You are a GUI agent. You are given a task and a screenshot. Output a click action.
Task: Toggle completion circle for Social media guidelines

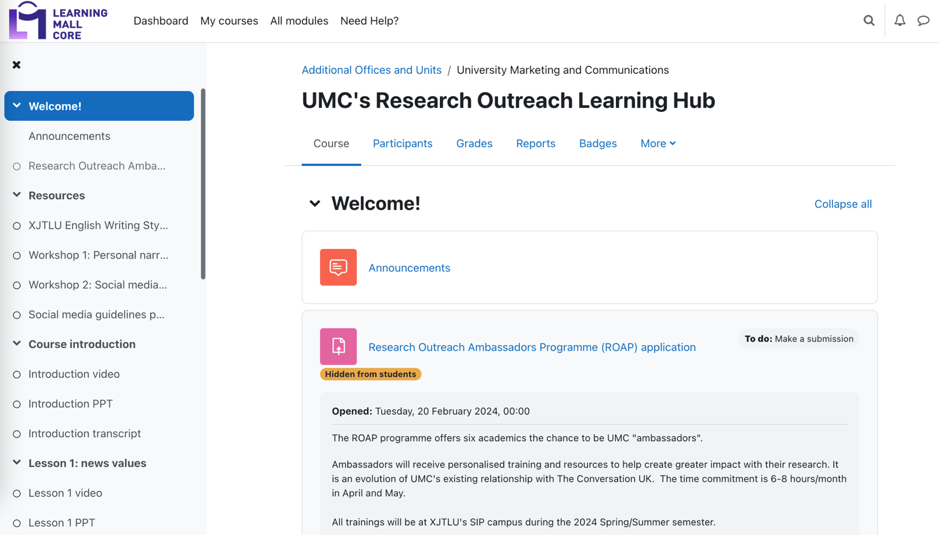tap(17, 315)
